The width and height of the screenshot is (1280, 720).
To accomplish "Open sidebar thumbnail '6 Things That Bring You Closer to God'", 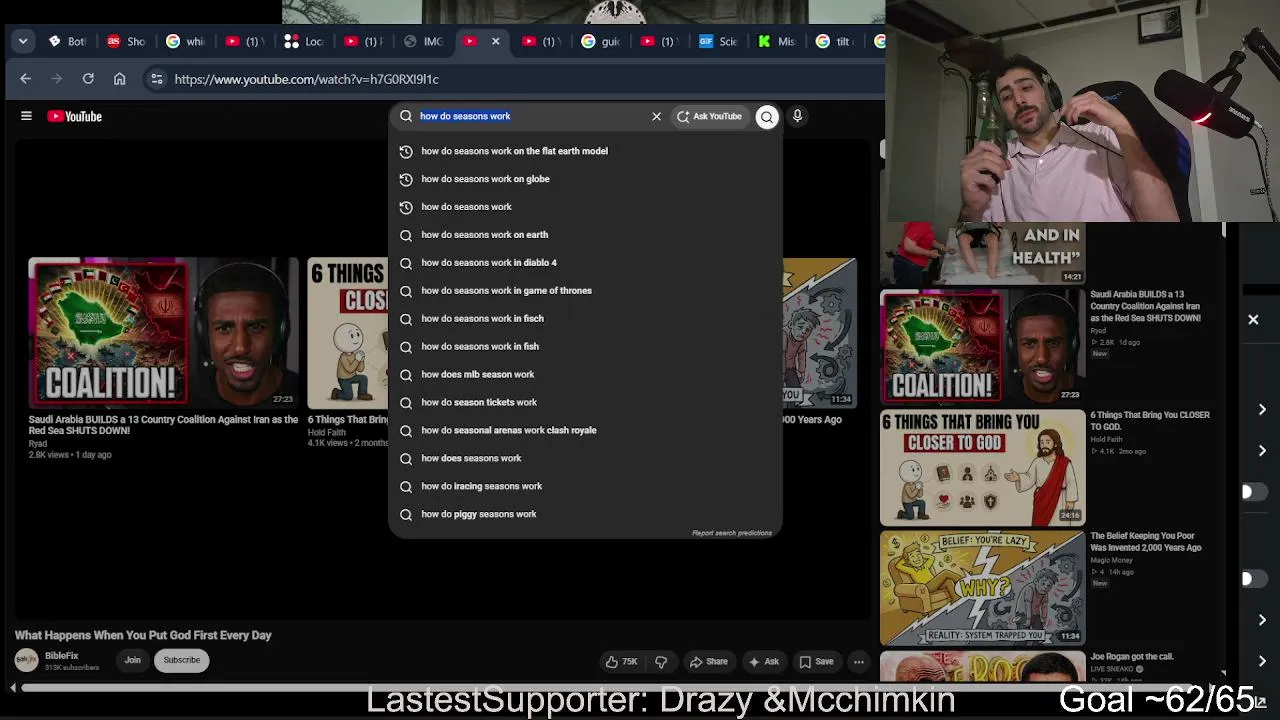I will coord(982,468).
